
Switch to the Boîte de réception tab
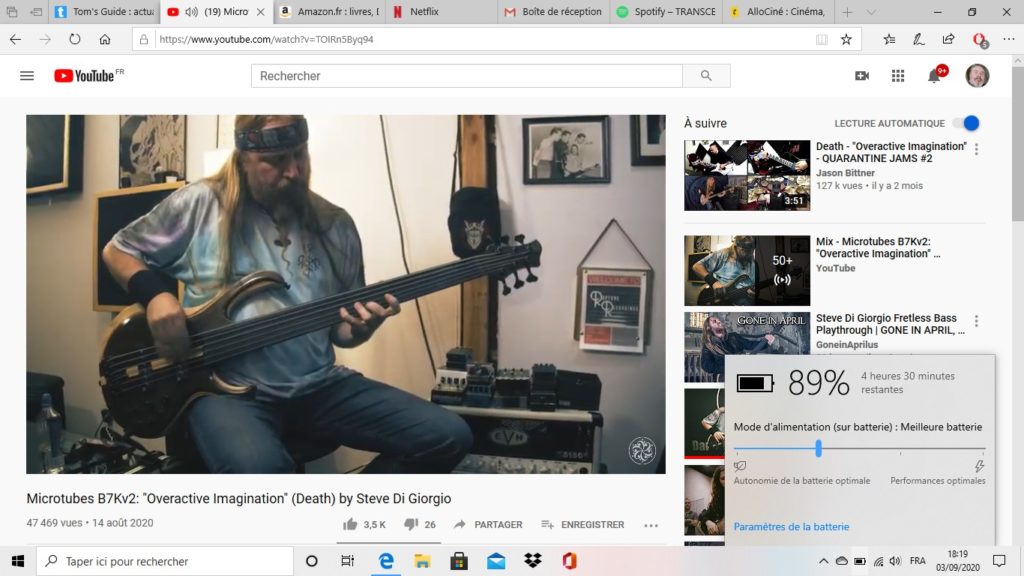point(554,12)
